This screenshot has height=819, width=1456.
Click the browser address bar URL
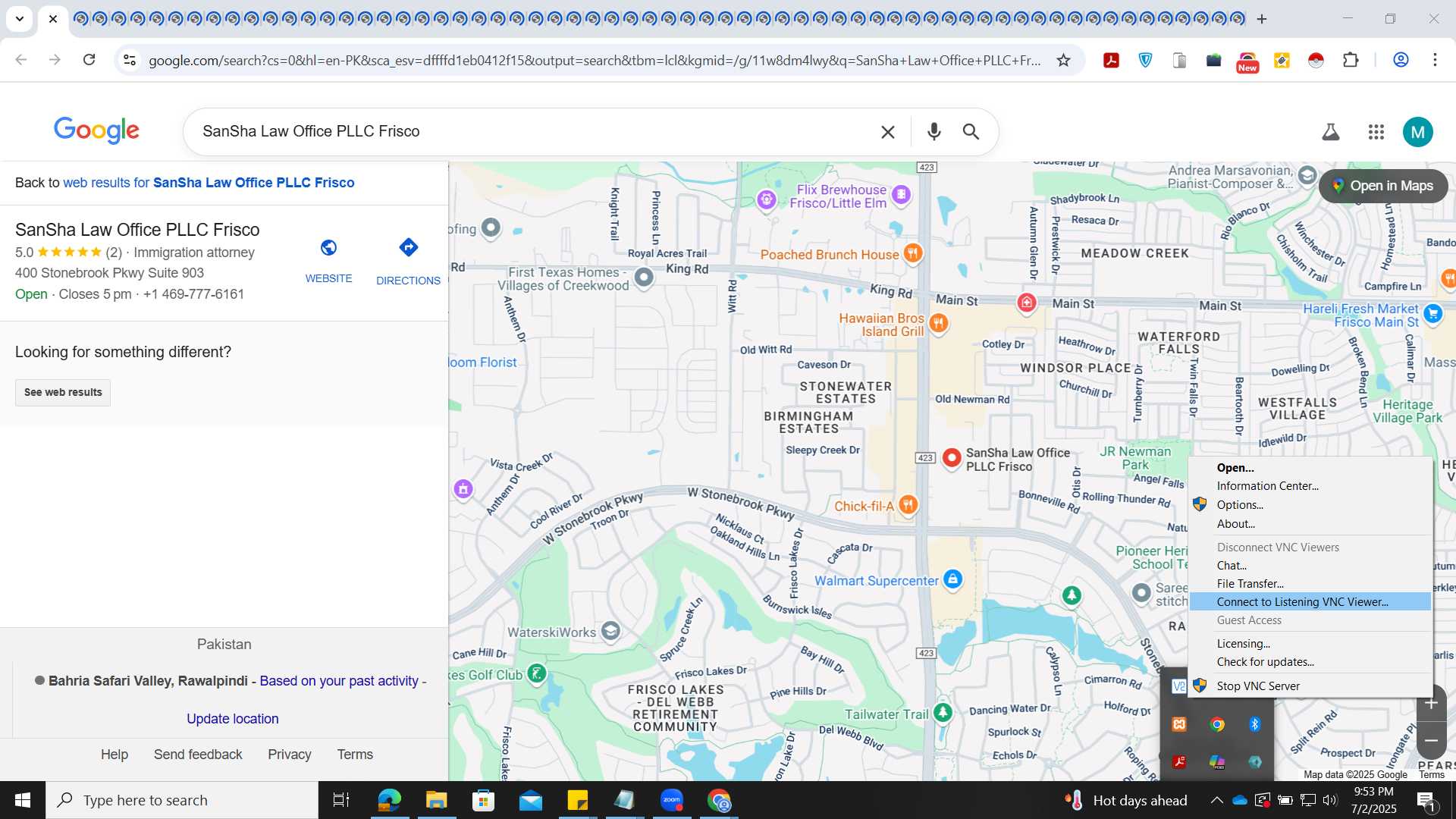click(x=595, y=60)
